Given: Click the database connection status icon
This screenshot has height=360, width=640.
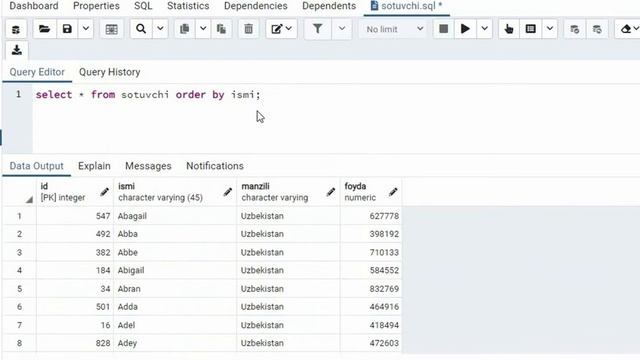Looking at the screenshot, I should coord(16,29).
